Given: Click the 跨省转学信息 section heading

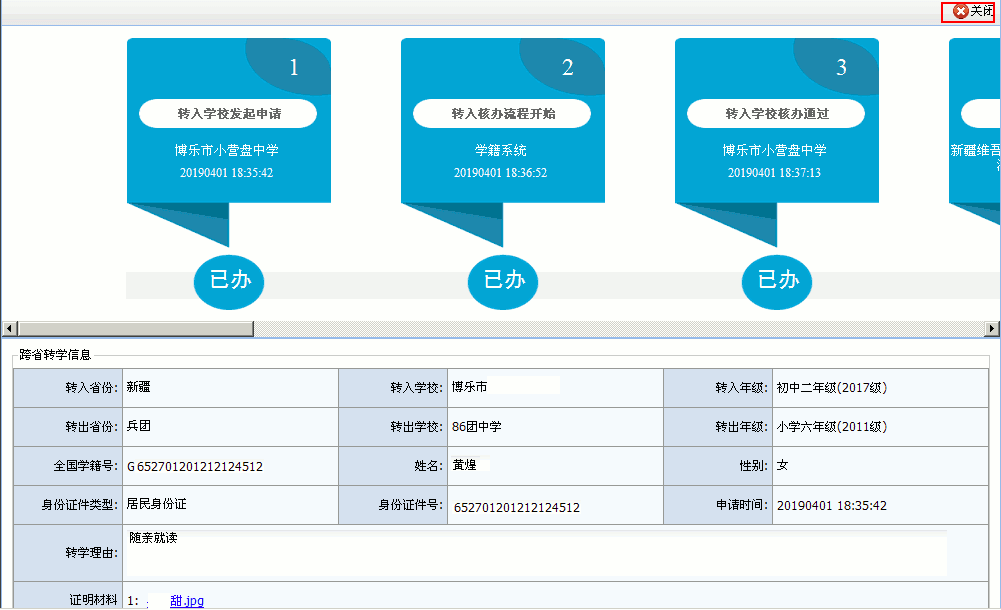Looking at the screenshot, I should (56, 355).
